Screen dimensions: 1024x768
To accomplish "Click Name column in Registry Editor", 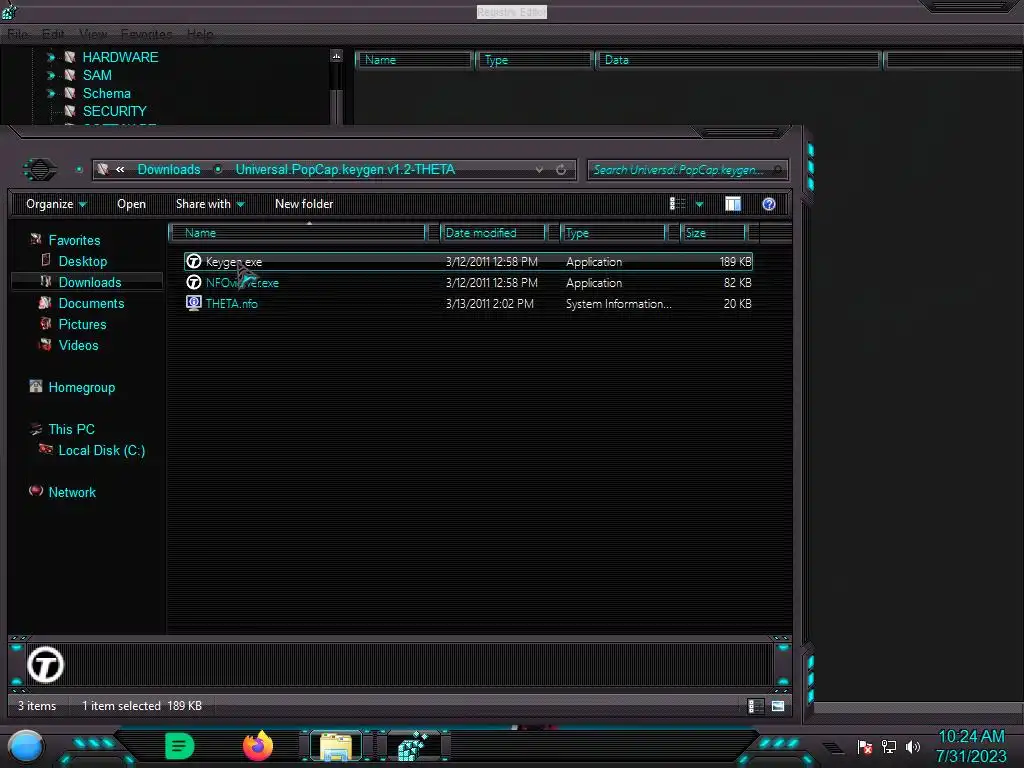I will [x=414, y=60].
